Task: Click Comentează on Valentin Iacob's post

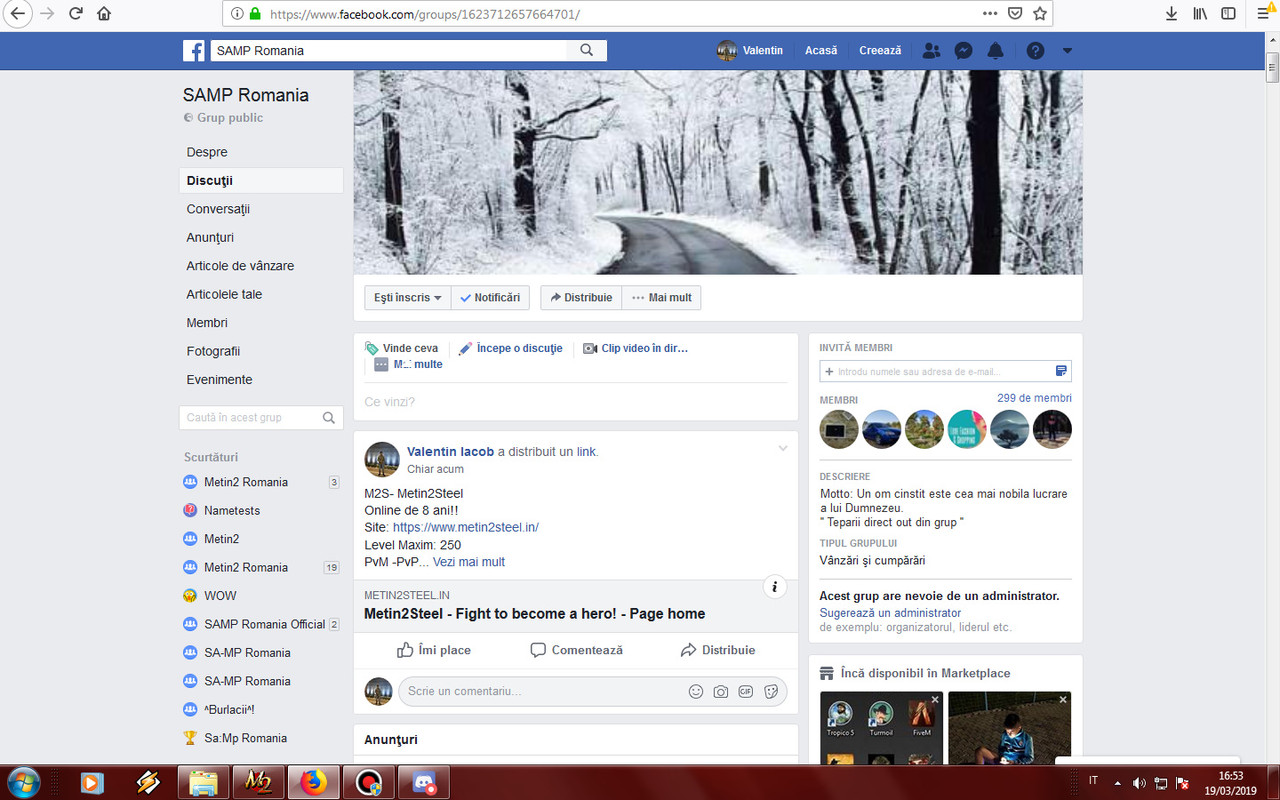Action: (576, 650)
